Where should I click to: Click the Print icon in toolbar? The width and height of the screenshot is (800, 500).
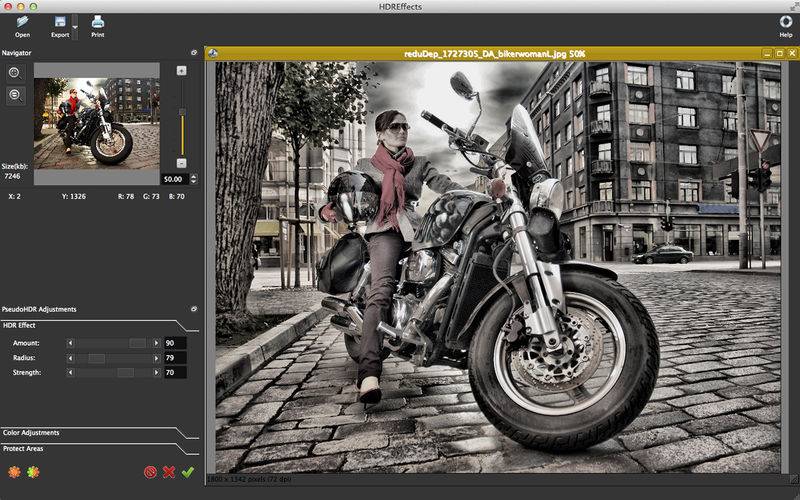97,21
